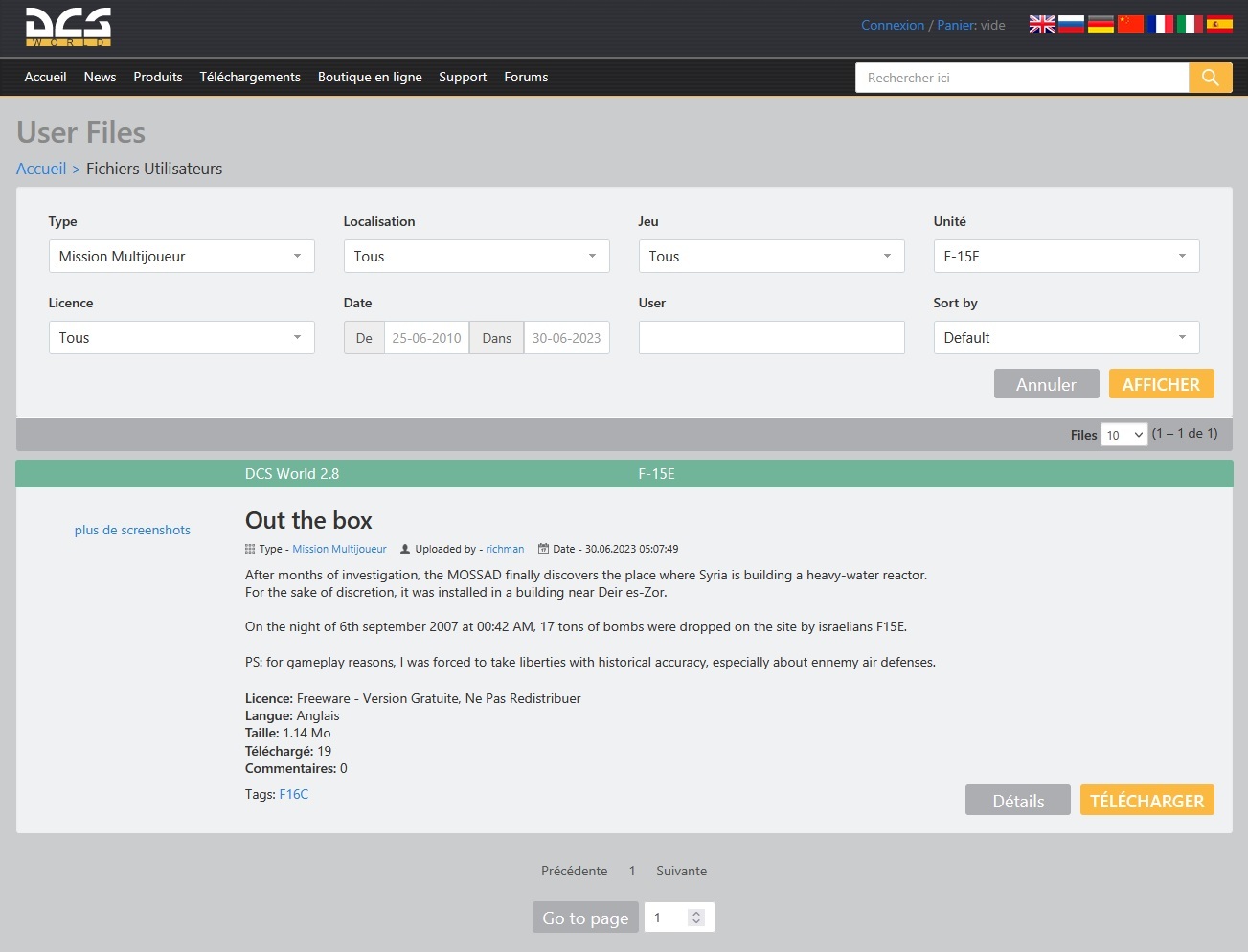Image resolution: width=1248 pixels, height=952 pixels.
Task: Go to the Précédente page
Action: (x=575, y=872)
